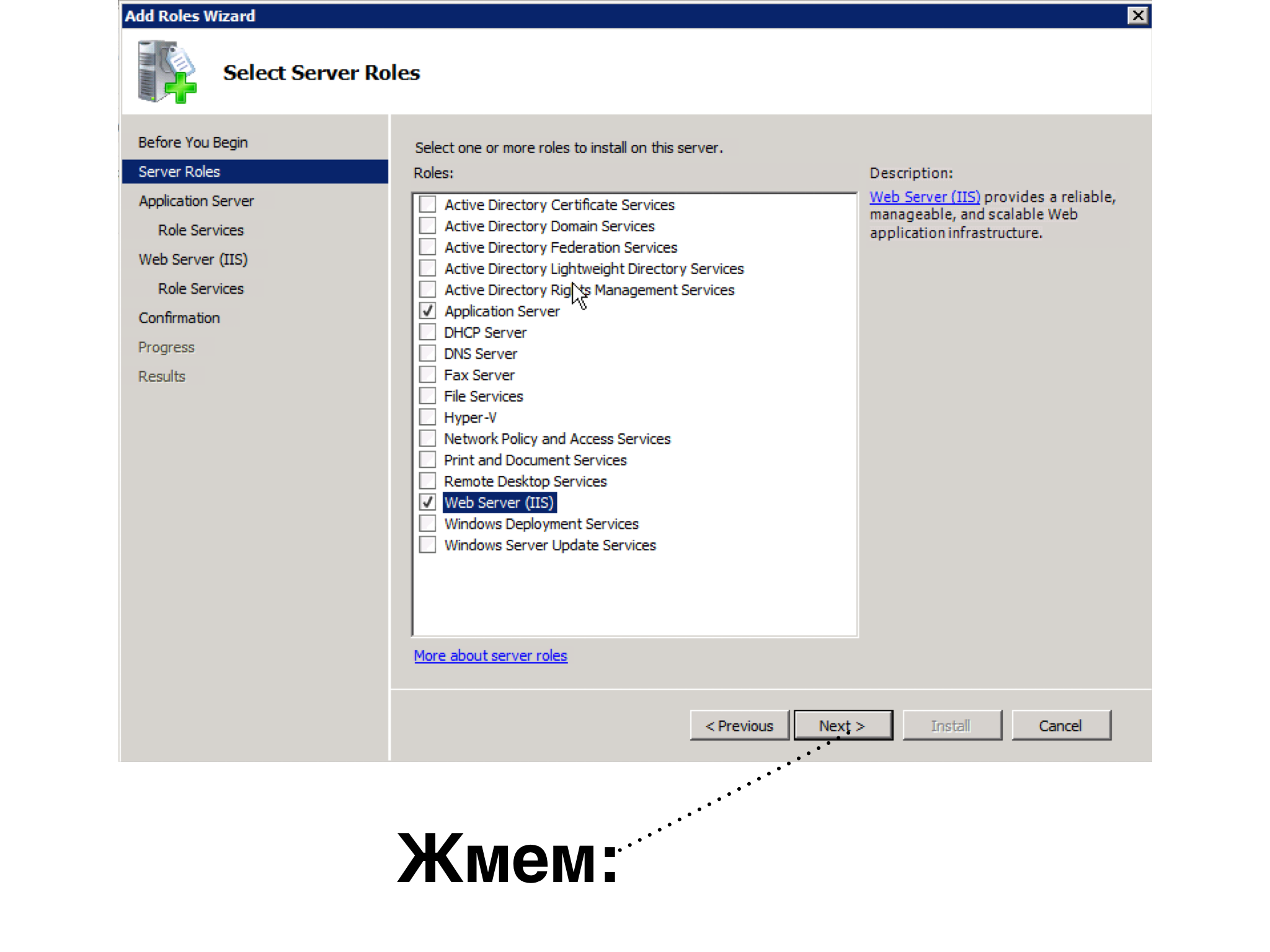Select the DNS Server role label
Screen dimensions: 1270x952
pos(481,354)
